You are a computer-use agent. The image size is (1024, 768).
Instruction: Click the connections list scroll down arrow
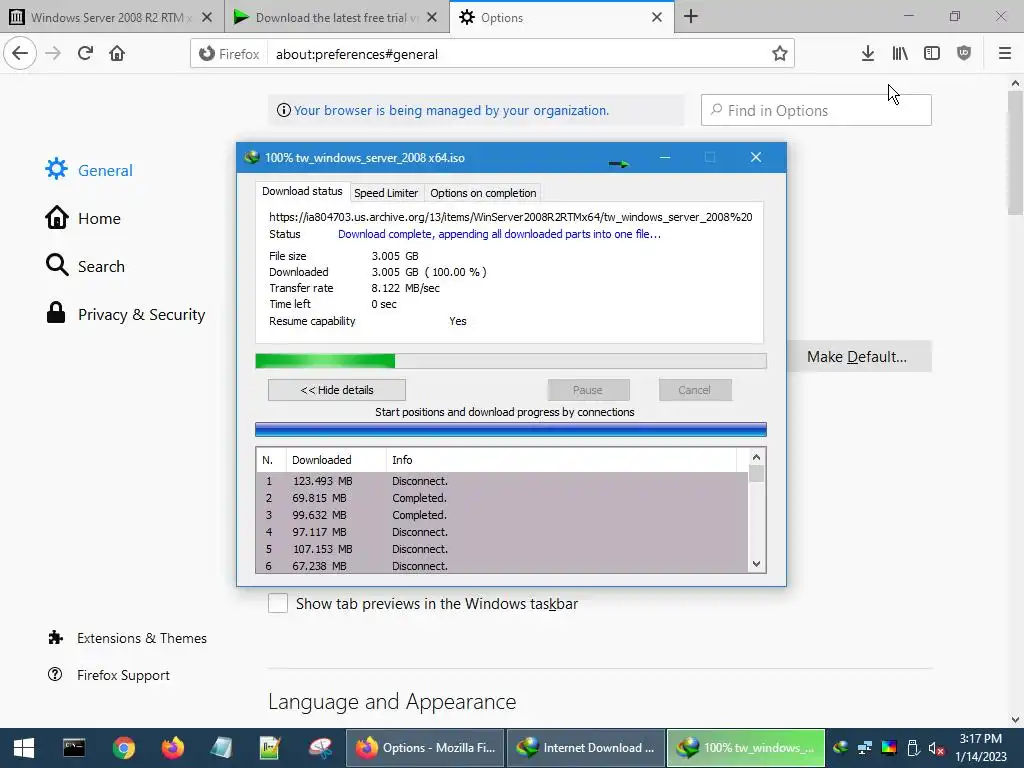coord(756,564)
